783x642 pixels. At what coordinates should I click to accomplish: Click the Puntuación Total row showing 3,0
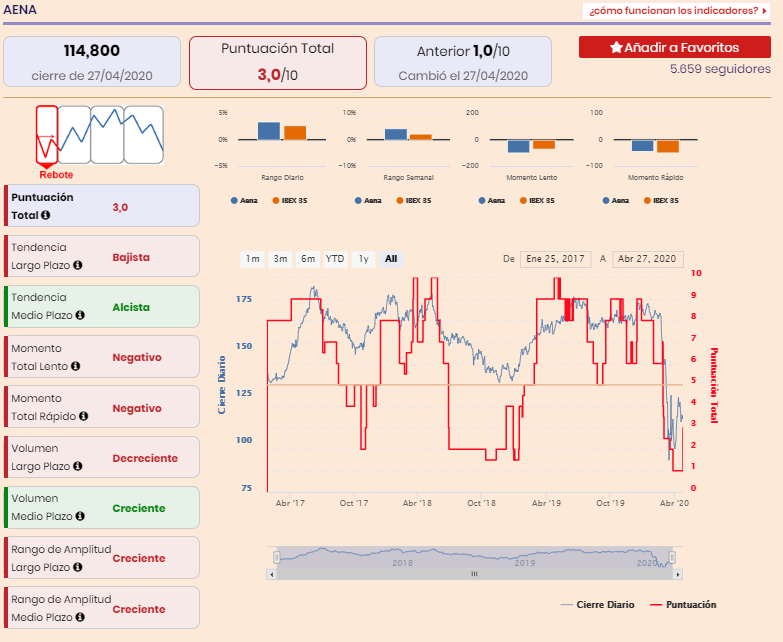(102, 206)
